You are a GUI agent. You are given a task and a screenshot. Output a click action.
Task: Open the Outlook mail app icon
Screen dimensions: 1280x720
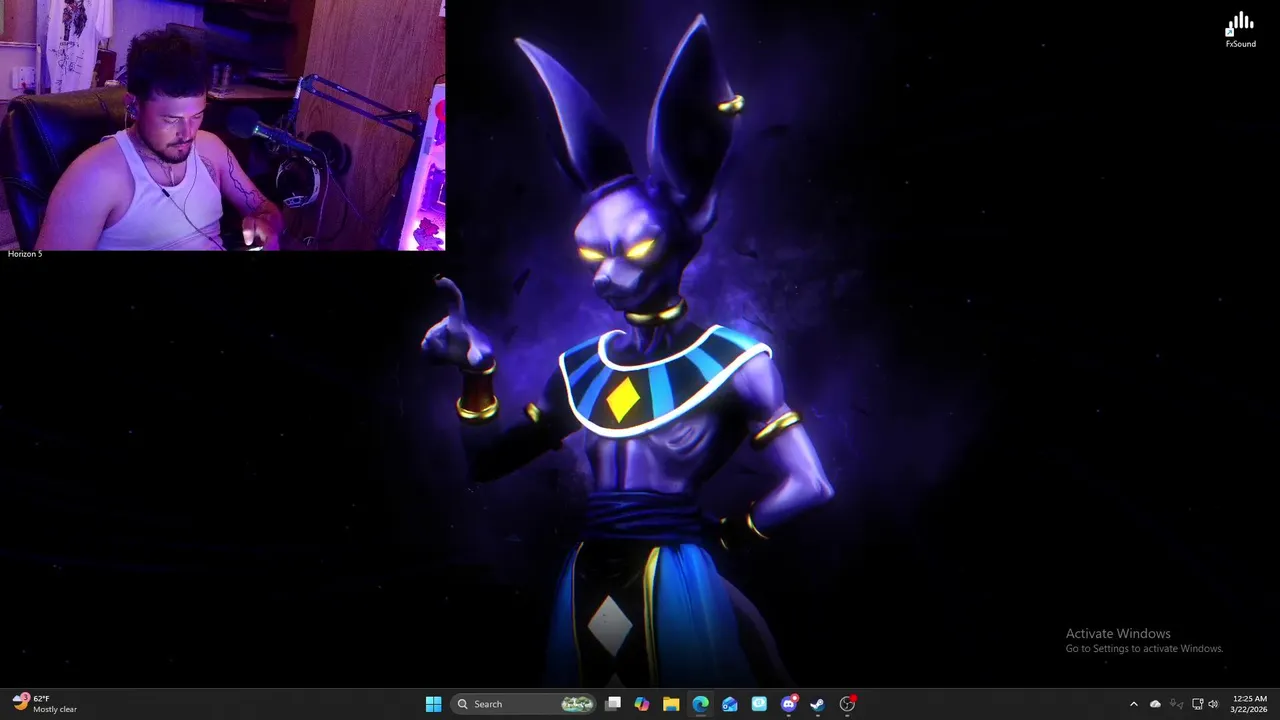coord(730,704)
